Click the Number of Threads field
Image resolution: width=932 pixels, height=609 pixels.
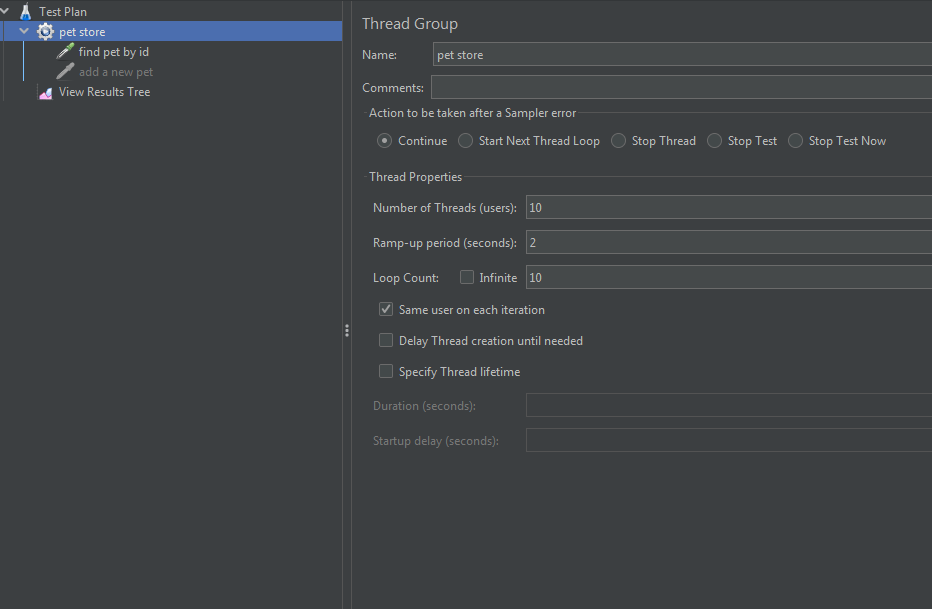[x=729, y=207]
